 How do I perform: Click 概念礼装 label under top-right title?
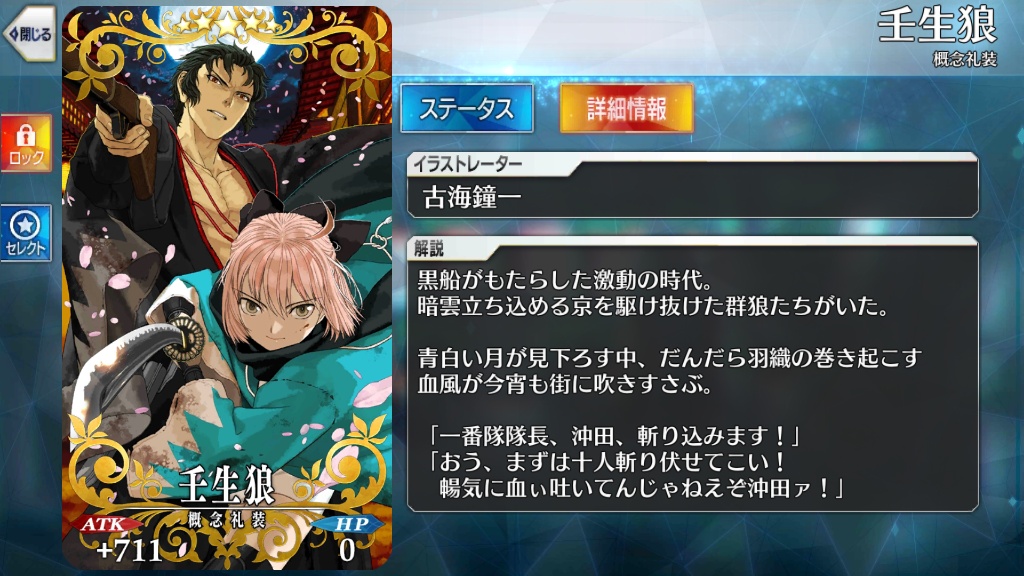(x=965, y=59)
